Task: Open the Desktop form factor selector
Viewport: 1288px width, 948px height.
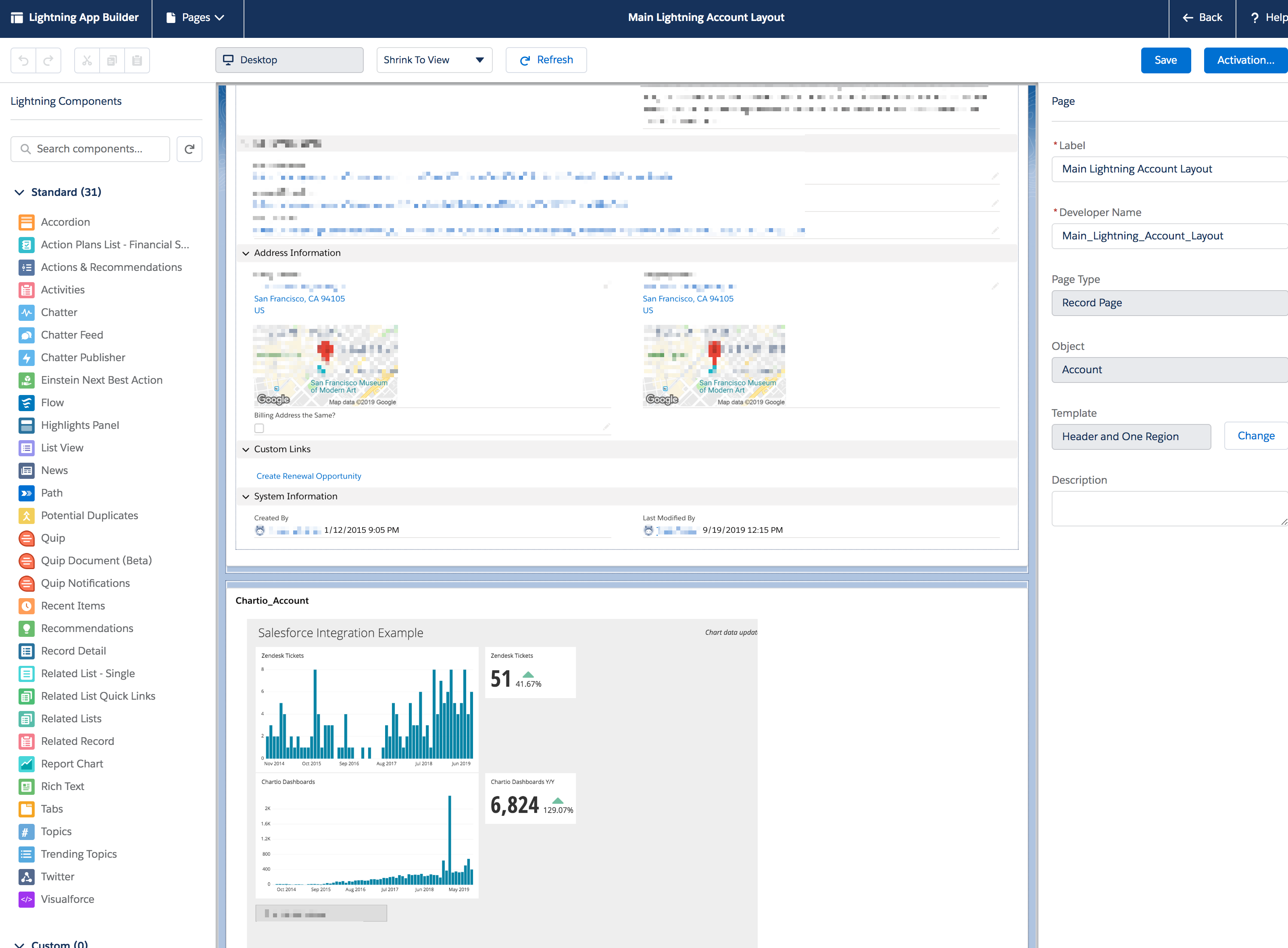Action: pos(289,60)
